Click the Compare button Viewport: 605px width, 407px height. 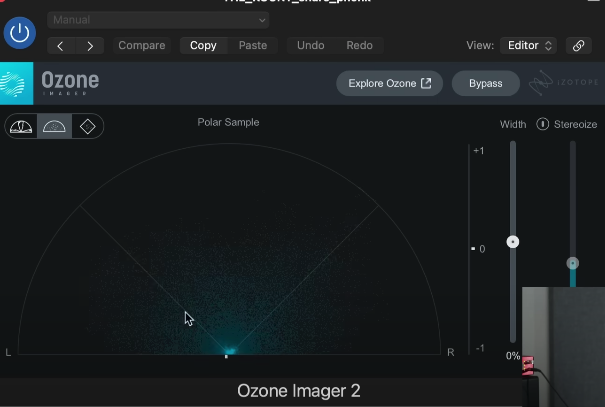click(x=142, y=46)
